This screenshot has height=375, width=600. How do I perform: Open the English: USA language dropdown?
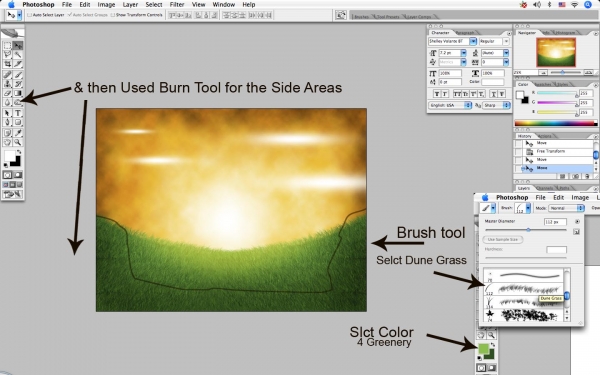point(450,105)
